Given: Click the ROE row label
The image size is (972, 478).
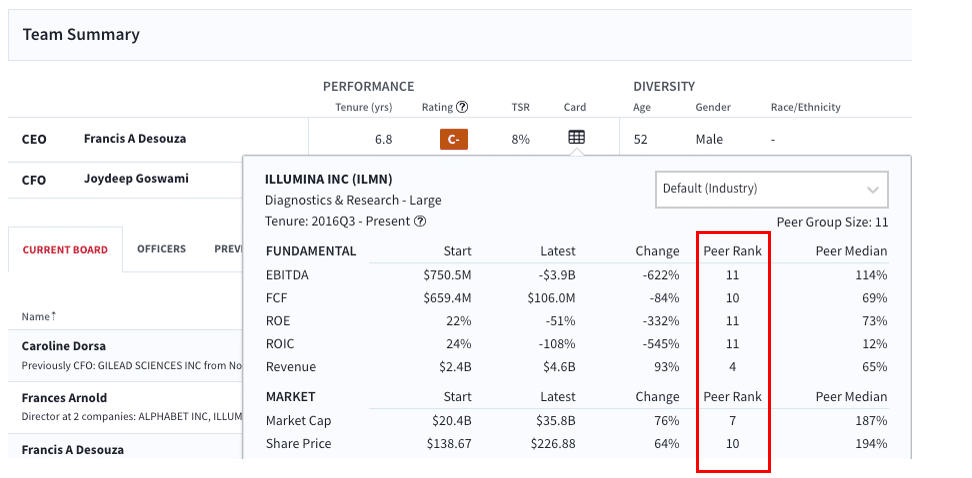Looking at the screenshot, I should (x=278, y=321).
